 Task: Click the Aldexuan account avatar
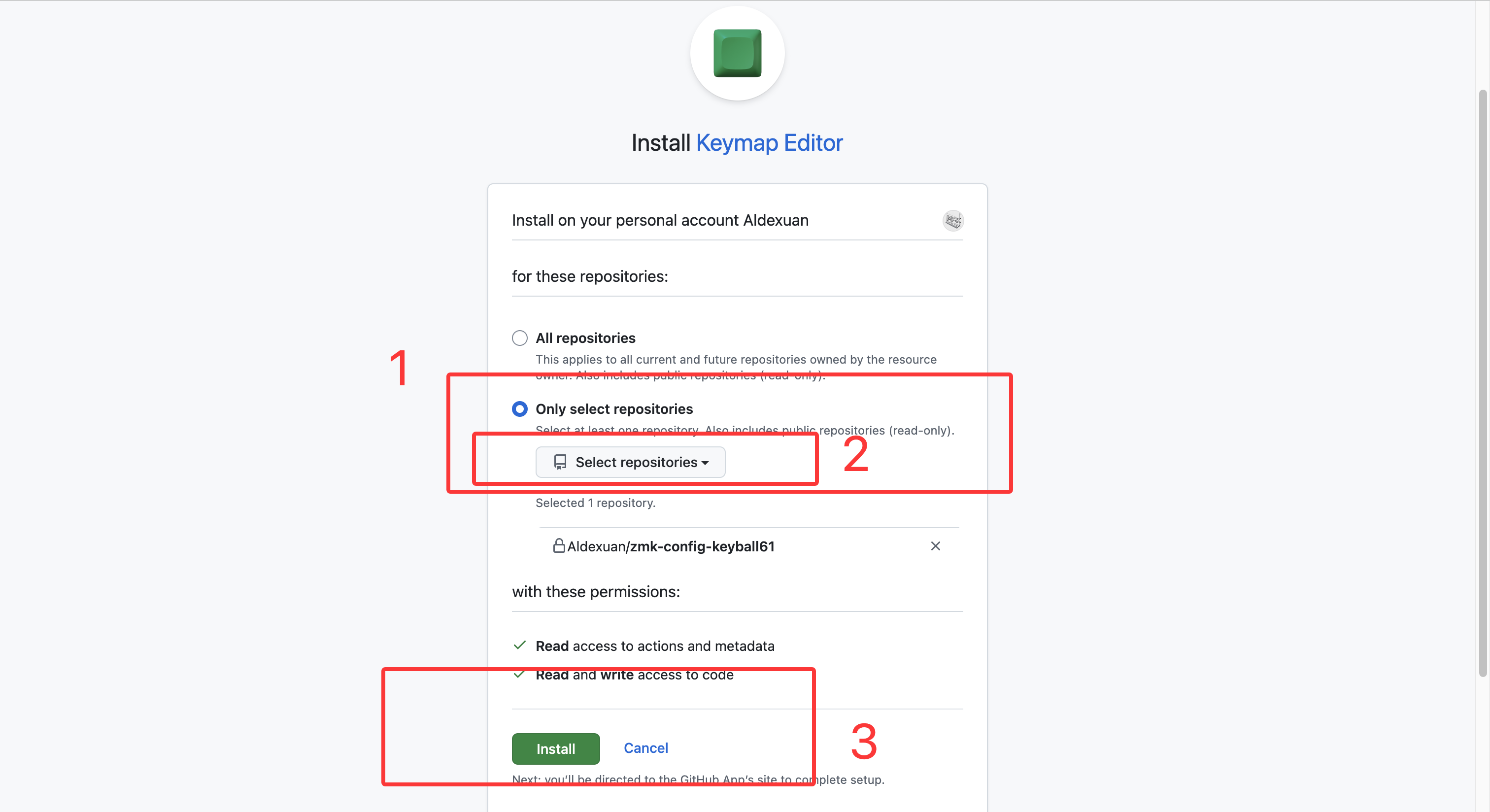tap(952, 220)
